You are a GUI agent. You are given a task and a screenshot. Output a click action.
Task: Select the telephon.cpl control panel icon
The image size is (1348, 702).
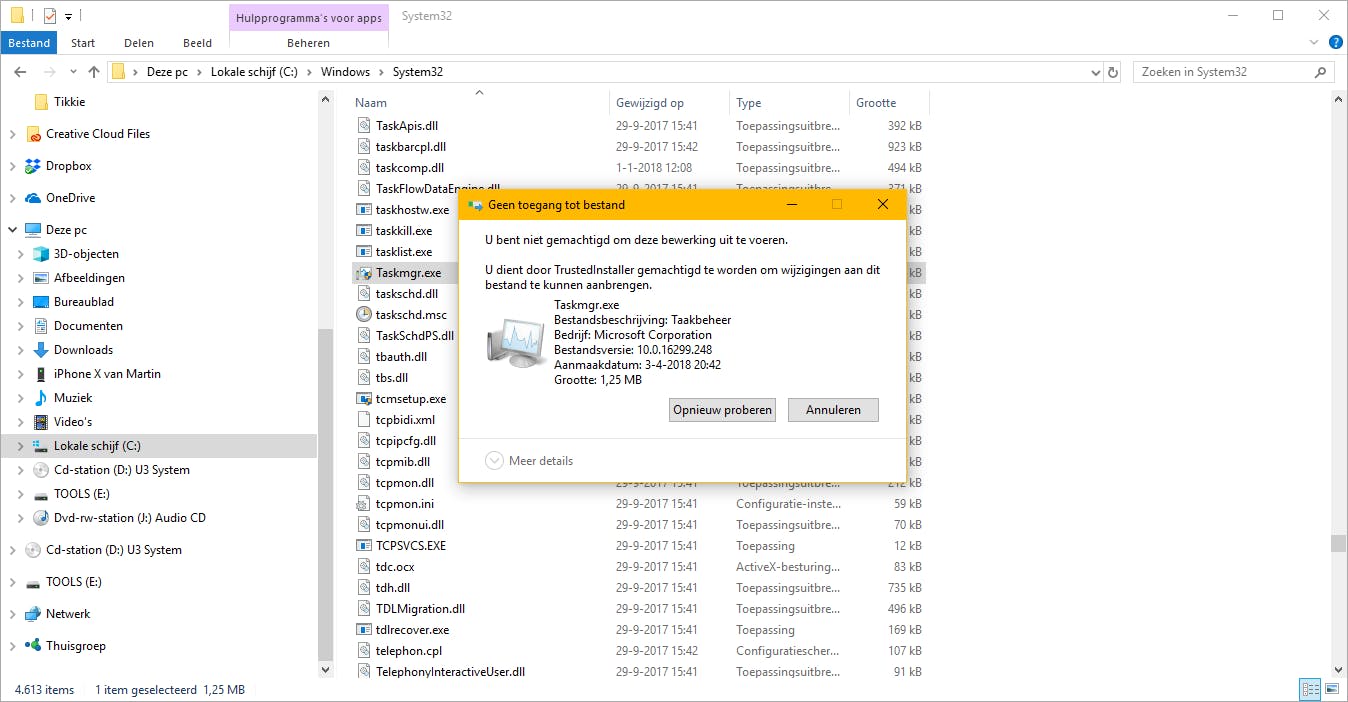364,650
